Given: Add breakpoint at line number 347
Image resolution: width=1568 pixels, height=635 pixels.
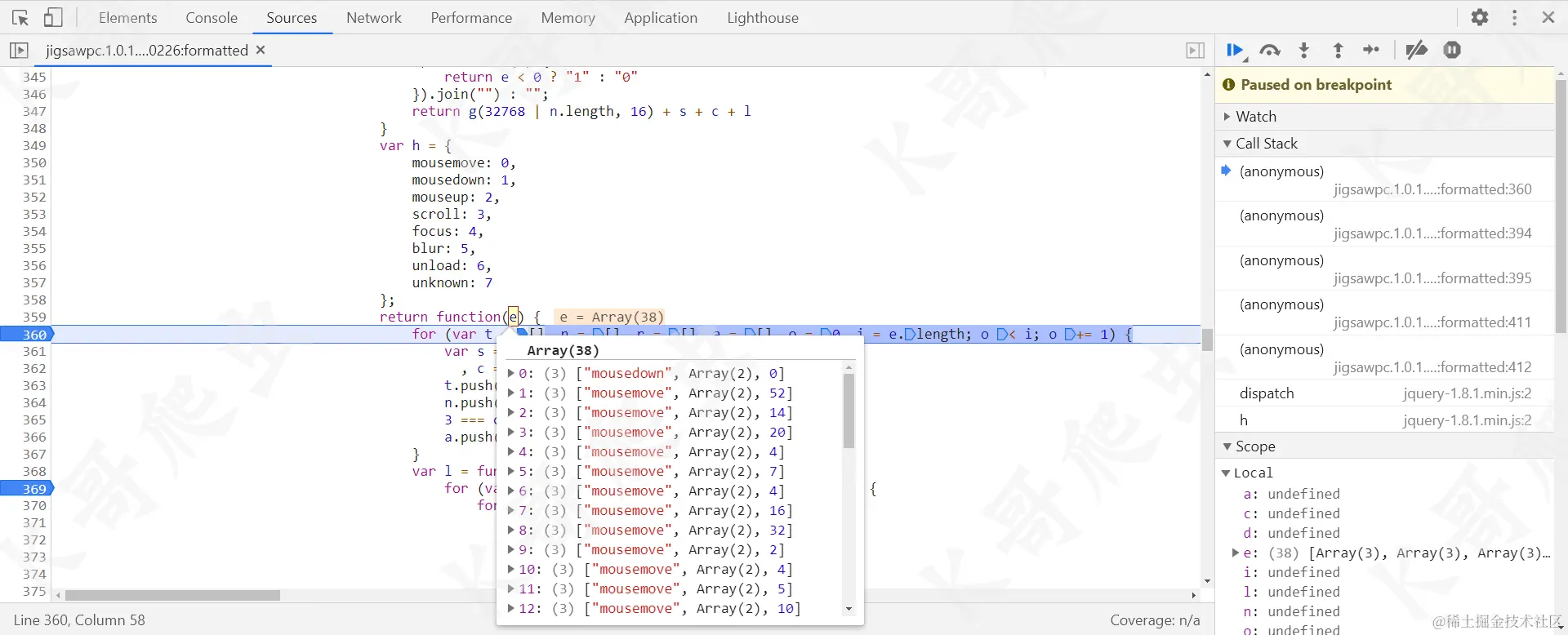Looking at the screenshot, I should pos(34,112).
